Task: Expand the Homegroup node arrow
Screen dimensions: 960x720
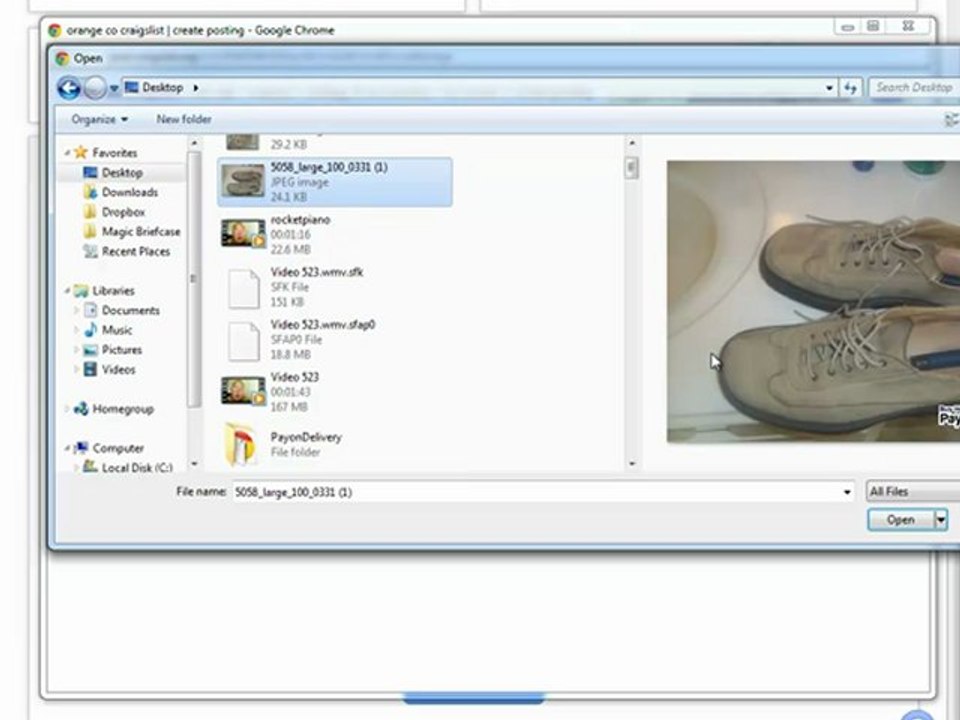Action: point(67,409)
